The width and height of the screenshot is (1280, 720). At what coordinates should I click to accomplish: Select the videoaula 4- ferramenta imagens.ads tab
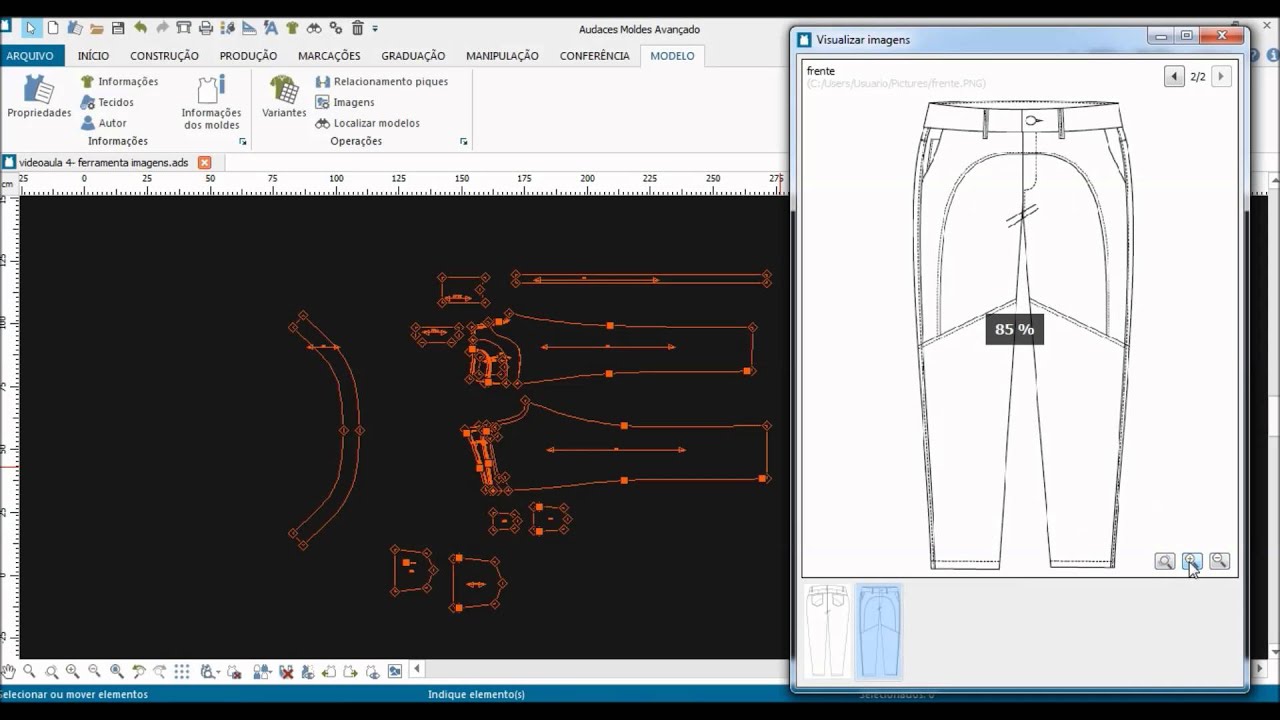(103, 162)
